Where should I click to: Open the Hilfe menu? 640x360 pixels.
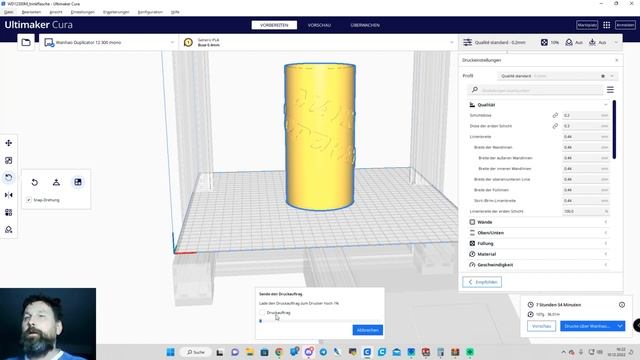[175, 12]
